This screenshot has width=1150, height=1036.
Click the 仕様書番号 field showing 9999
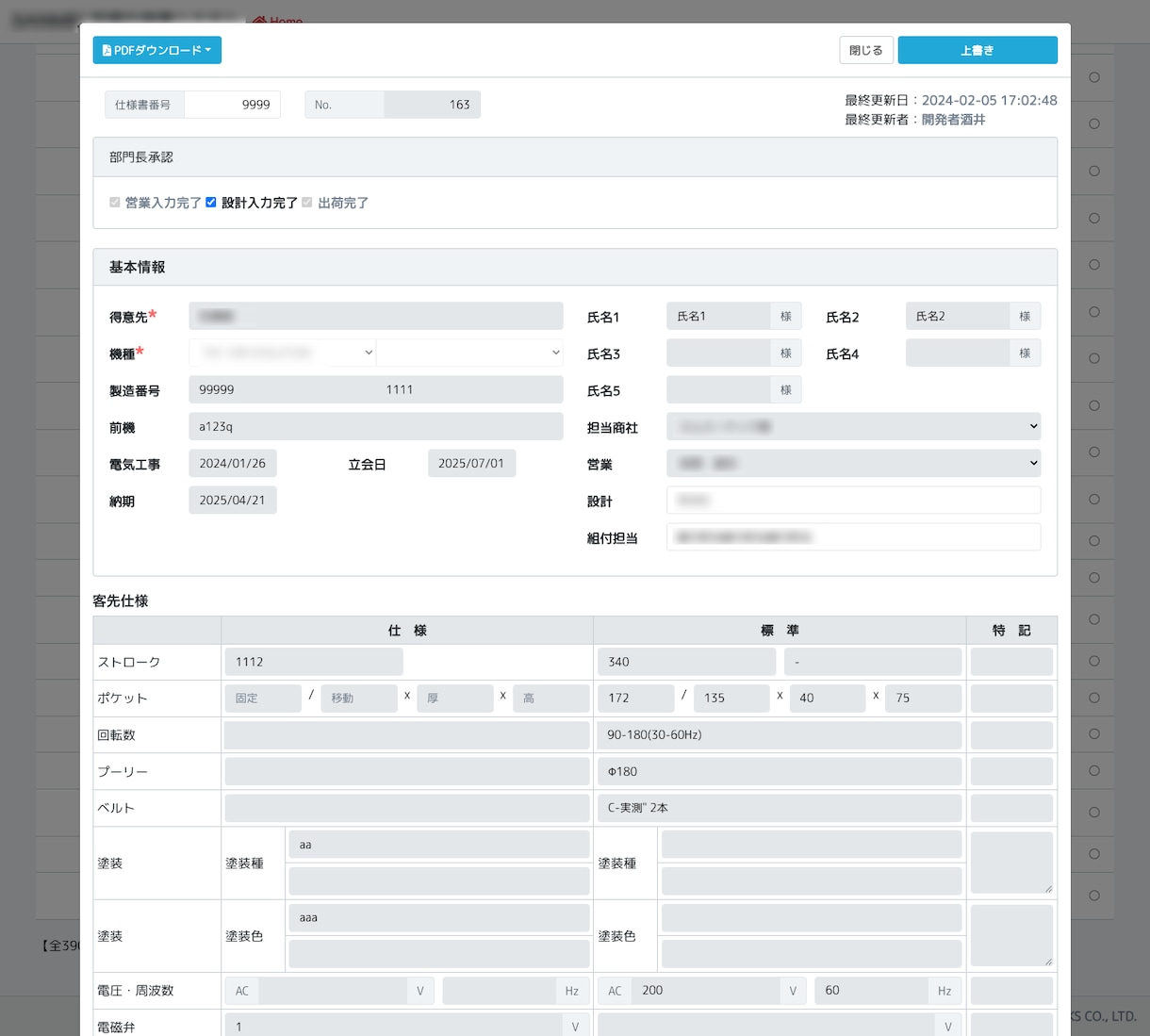[232, 105]
